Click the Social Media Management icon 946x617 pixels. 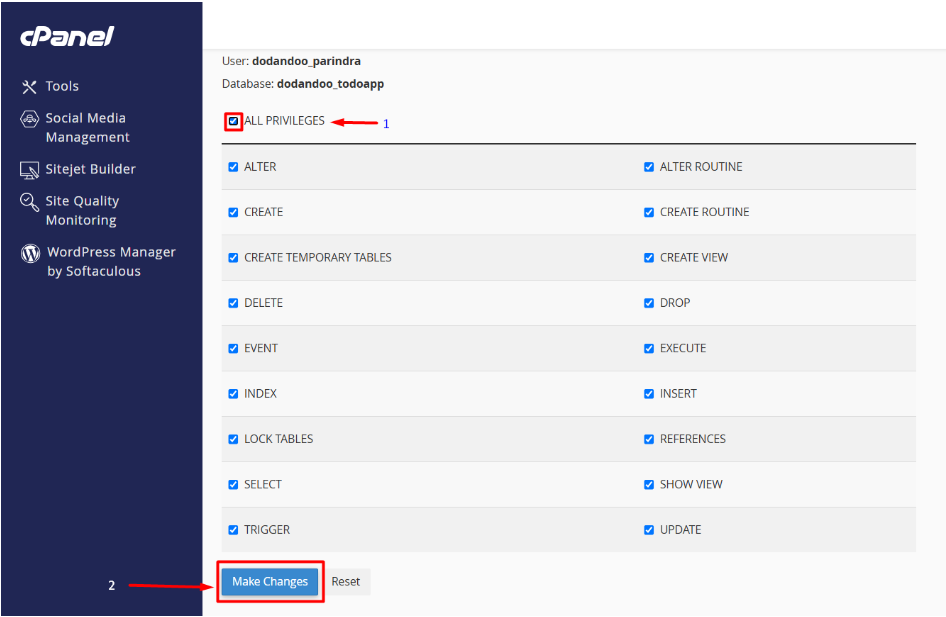(x=29, y=119)
